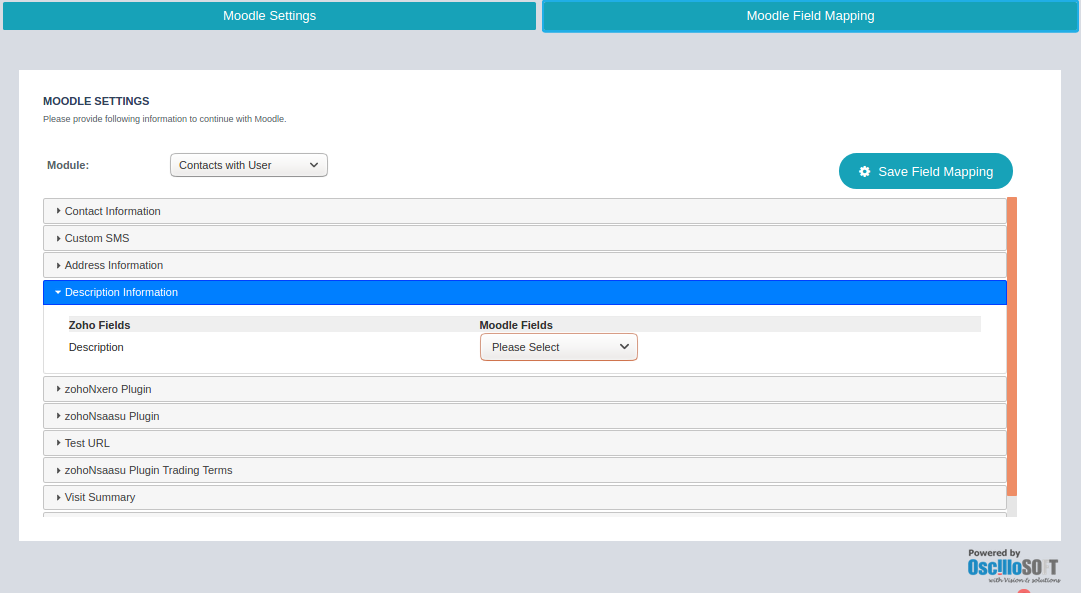
Task: Expand the Custom SMS section
Action: (525, 238)
